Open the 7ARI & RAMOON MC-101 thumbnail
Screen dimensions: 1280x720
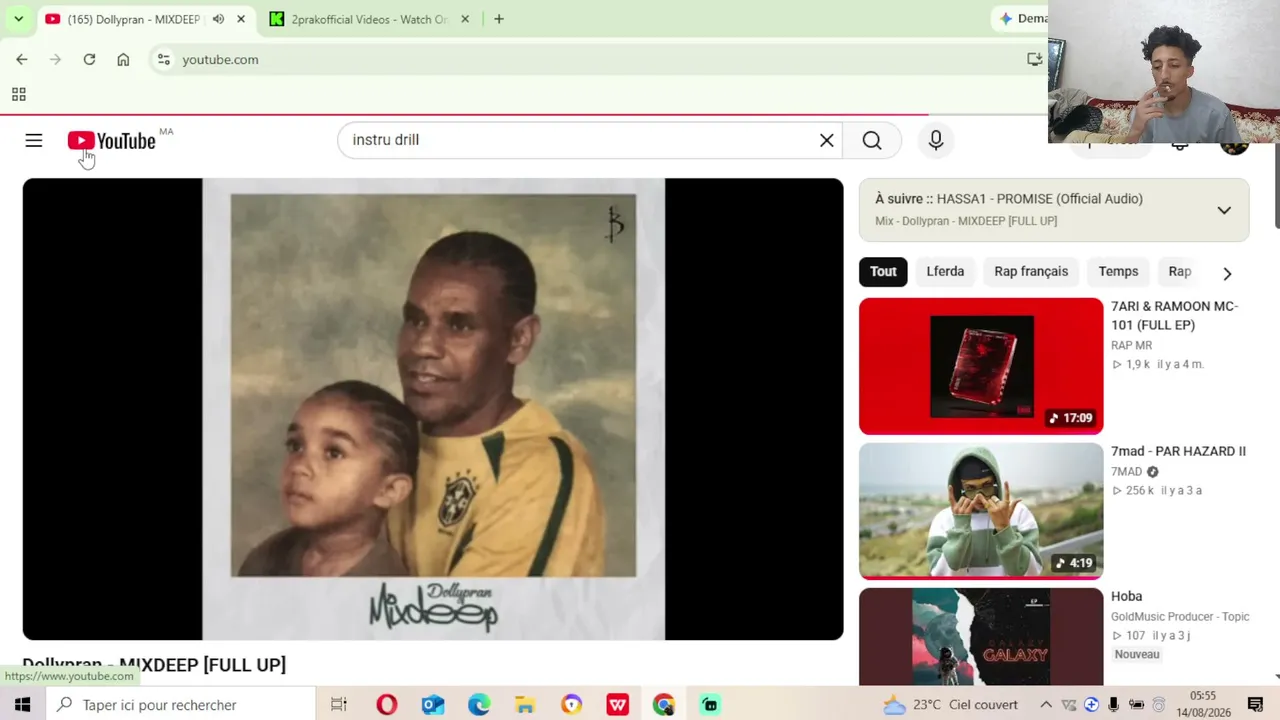point(981,366)
